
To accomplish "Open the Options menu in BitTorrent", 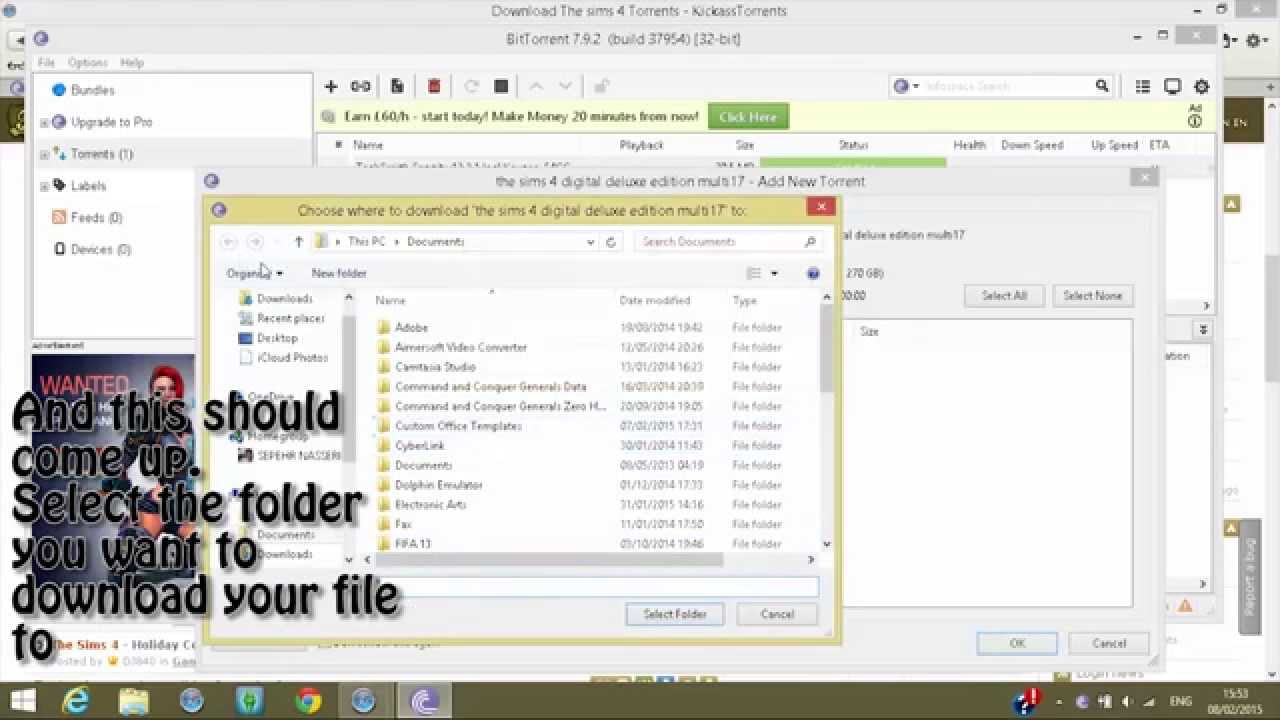I will (x=88, y=62).
